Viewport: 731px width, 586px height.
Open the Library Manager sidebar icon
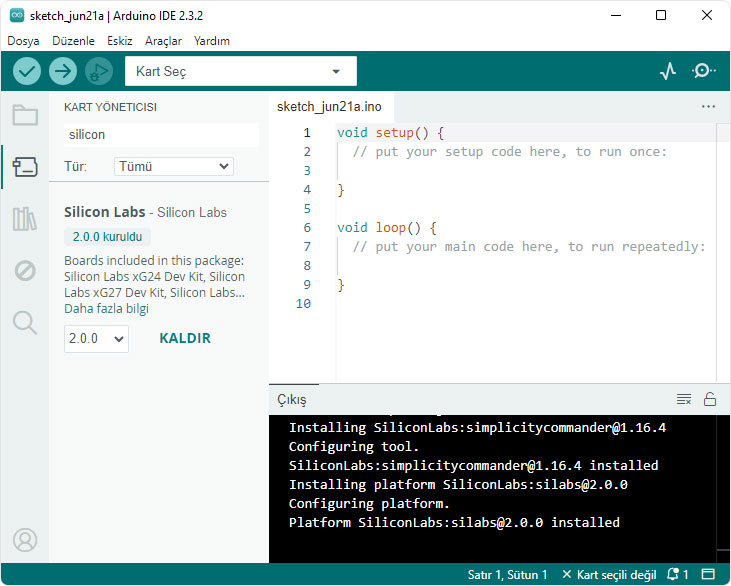click(x=25, y=219)
